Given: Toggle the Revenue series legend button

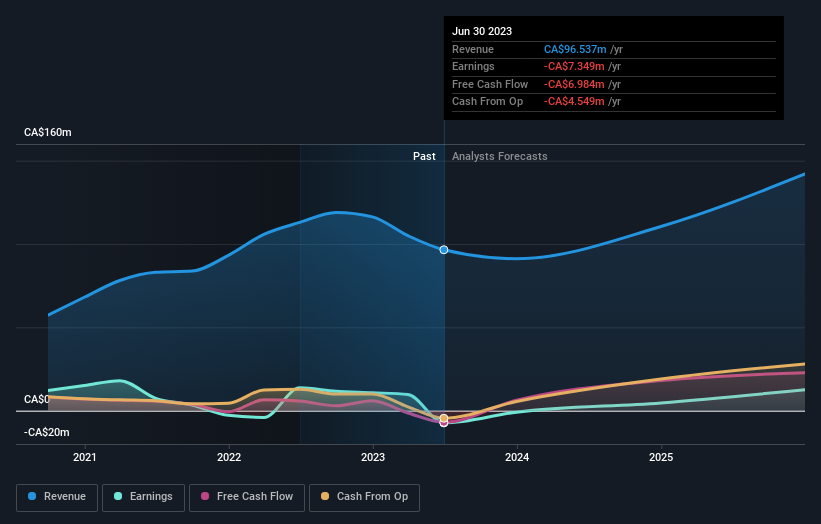Looking at the screenshot, I should pyautogui.click(x=57, y=497).
